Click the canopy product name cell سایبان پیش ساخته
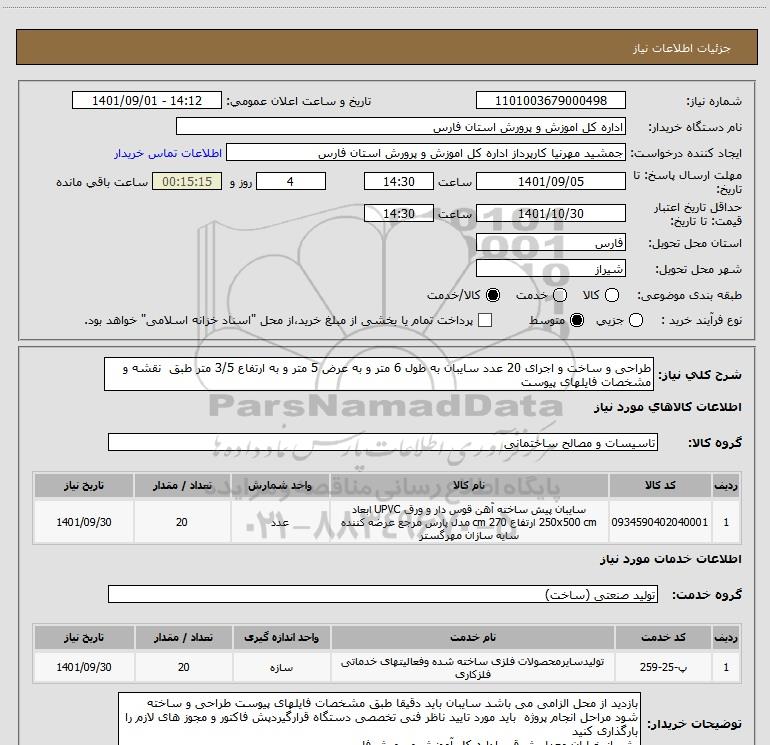This screenshot has width=770, height=745. pyautogui.click(x=469, y=522)
